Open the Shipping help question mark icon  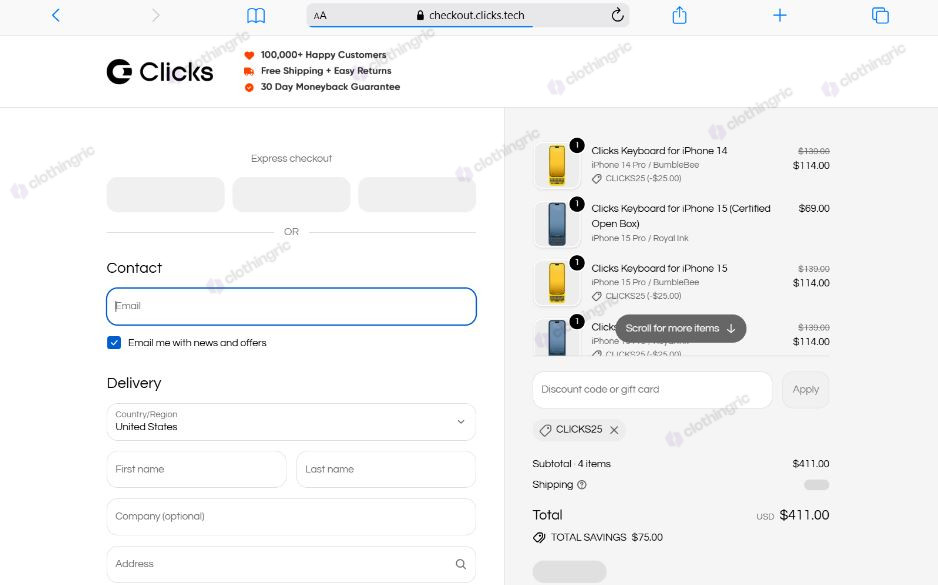582,485
